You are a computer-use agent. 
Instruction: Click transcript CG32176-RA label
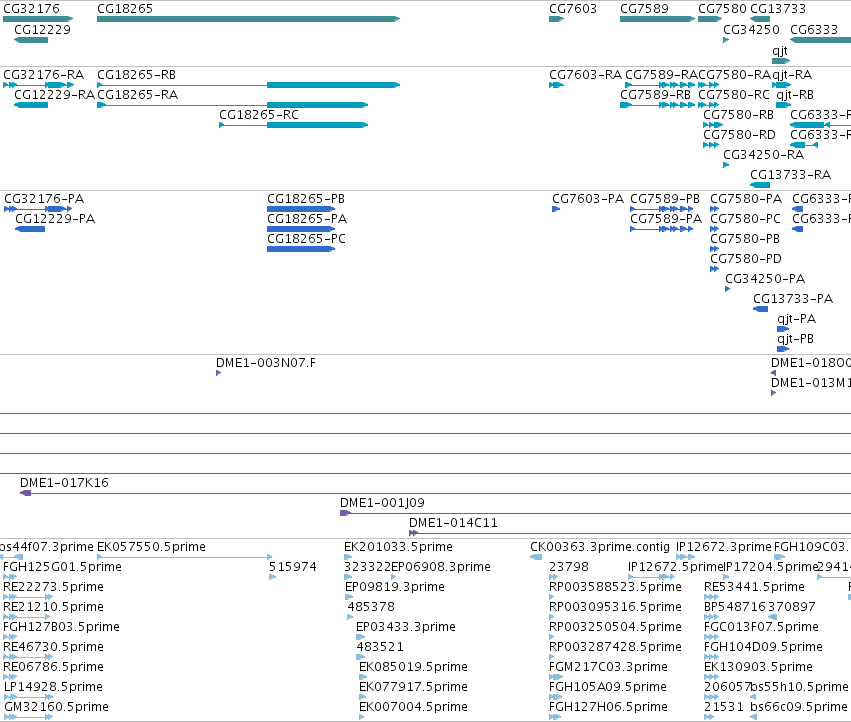[x=43, y=74]
